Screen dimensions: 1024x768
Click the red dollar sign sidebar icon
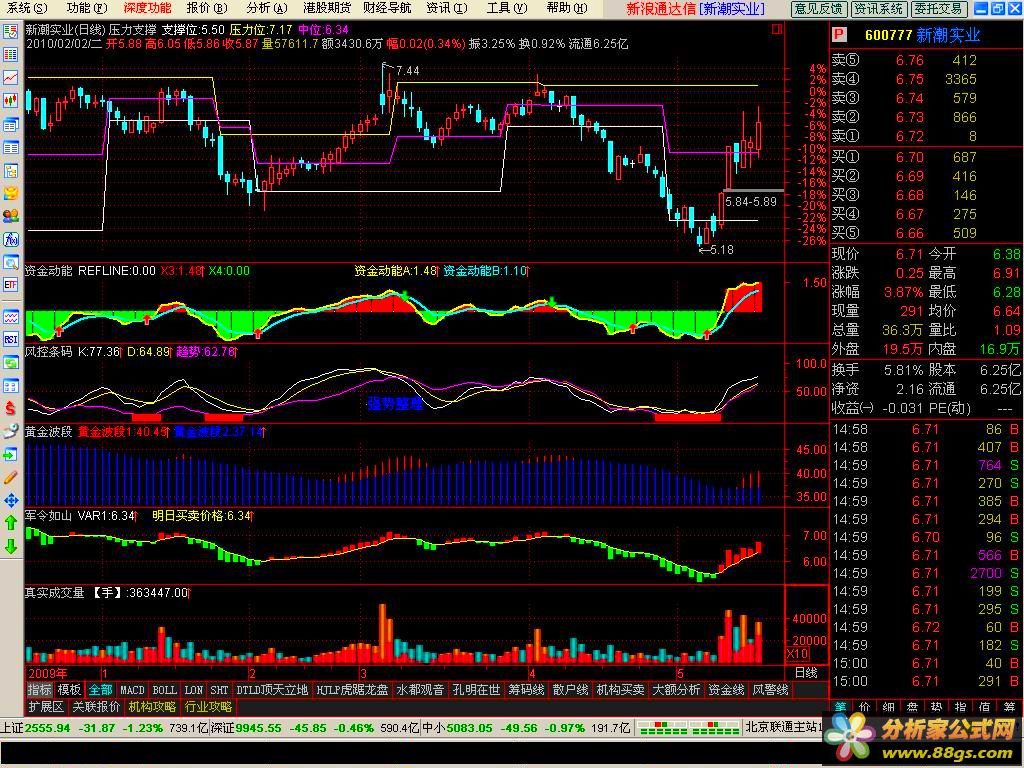tap(10, 408)
